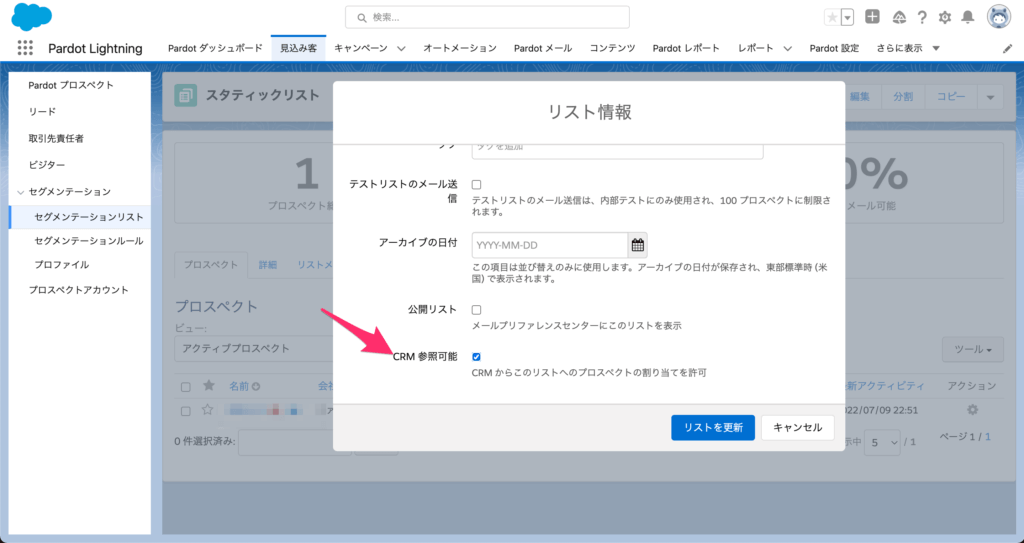Open 取引先責任者 in sidebar
Screen dimensions: 1024x543
56,139
